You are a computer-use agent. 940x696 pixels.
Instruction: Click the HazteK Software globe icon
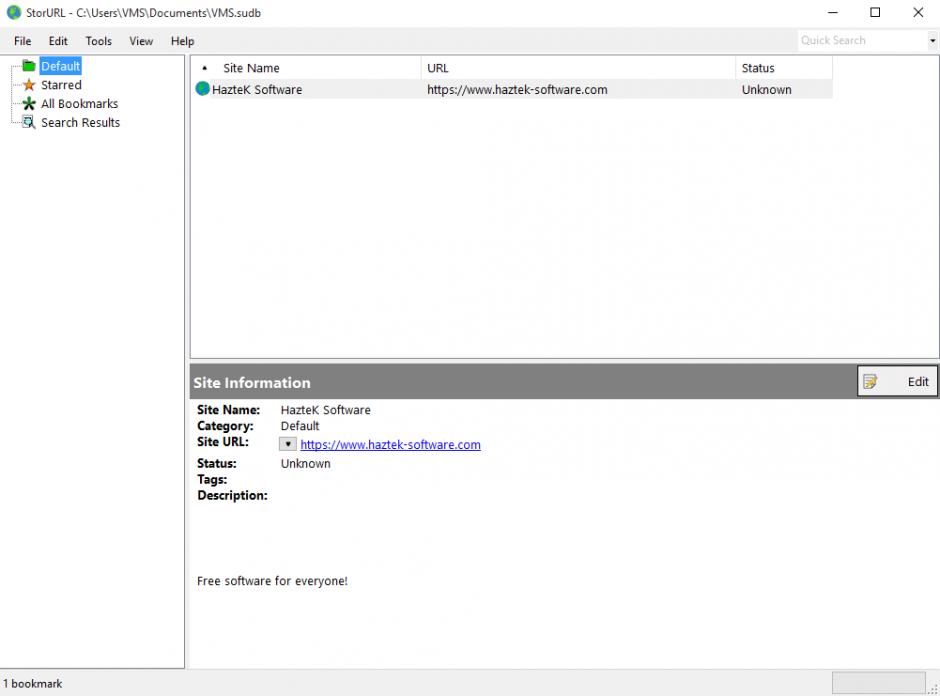203,89
